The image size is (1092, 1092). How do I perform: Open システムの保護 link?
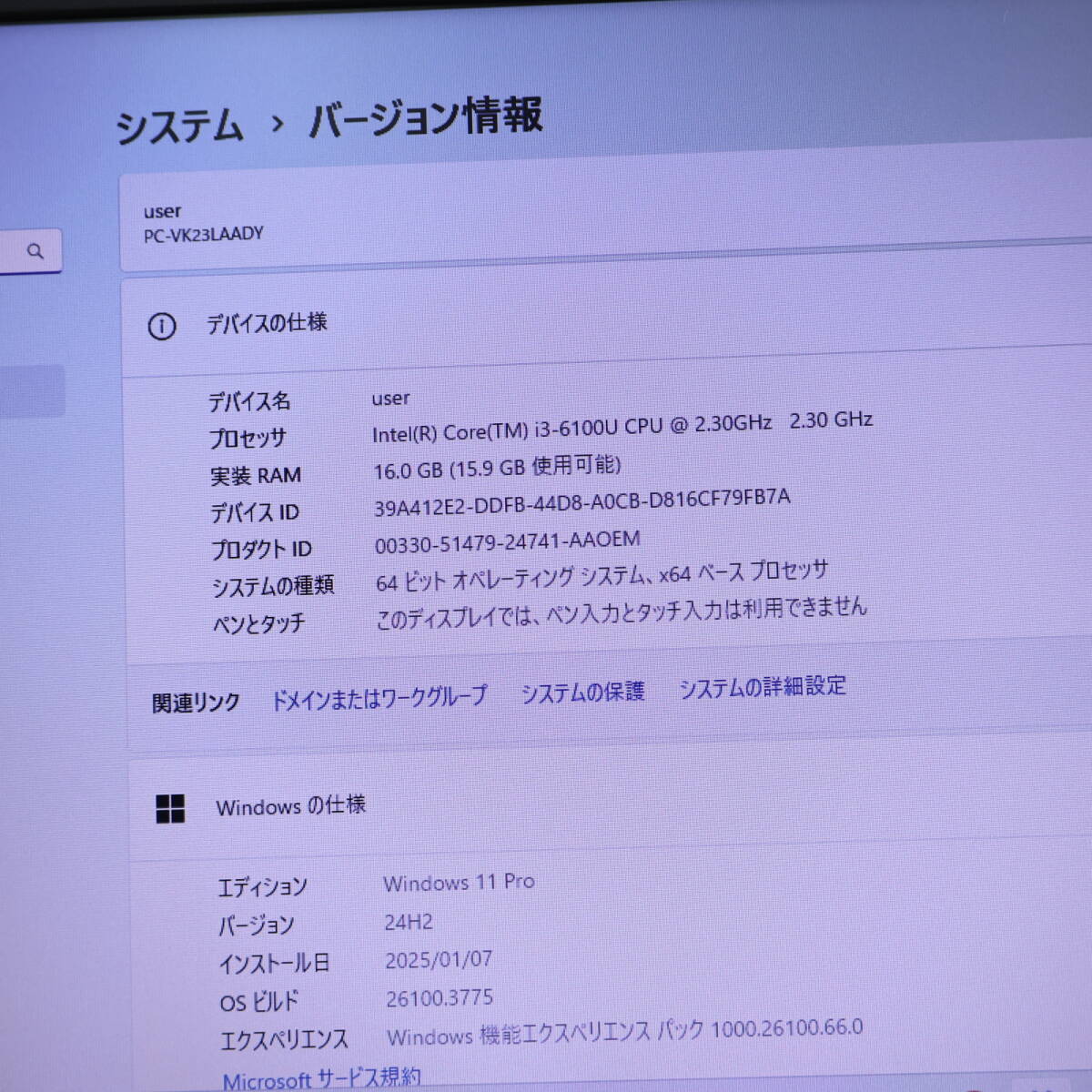[582, 693]
